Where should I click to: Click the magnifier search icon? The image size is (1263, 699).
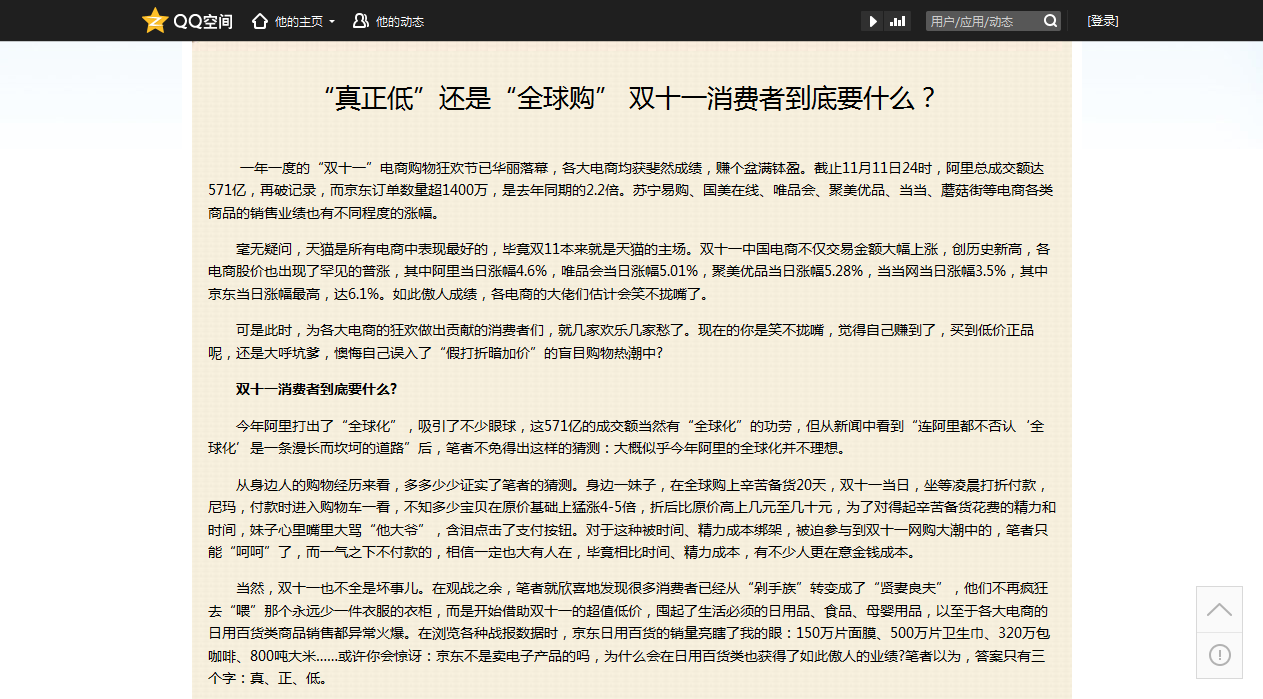click(x=1051, y=21)
